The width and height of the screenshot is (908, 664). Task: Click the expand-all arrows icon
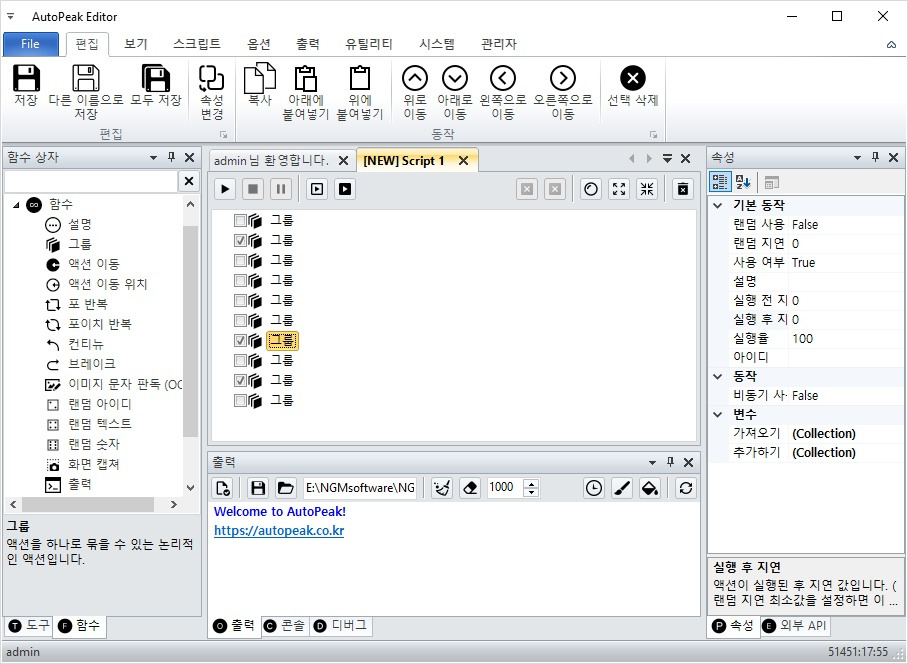[x=619, y=189]
